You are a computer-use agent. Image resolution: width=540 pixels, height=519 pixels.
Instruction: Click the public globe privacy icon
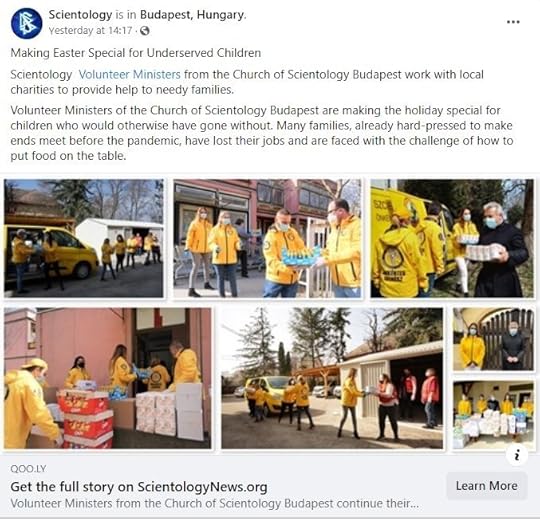click(x=145, y=31)
